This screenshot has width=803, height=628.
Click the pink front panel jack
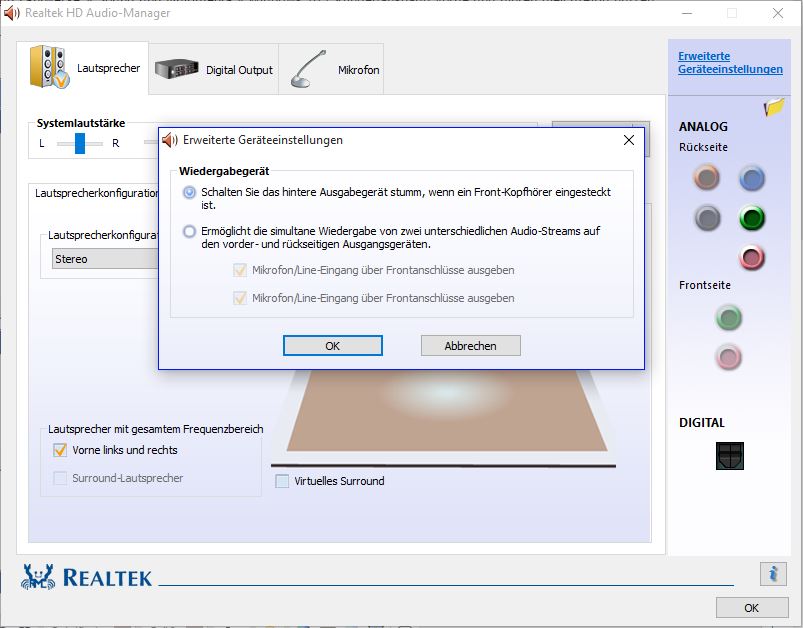click(x=728, y=357)
